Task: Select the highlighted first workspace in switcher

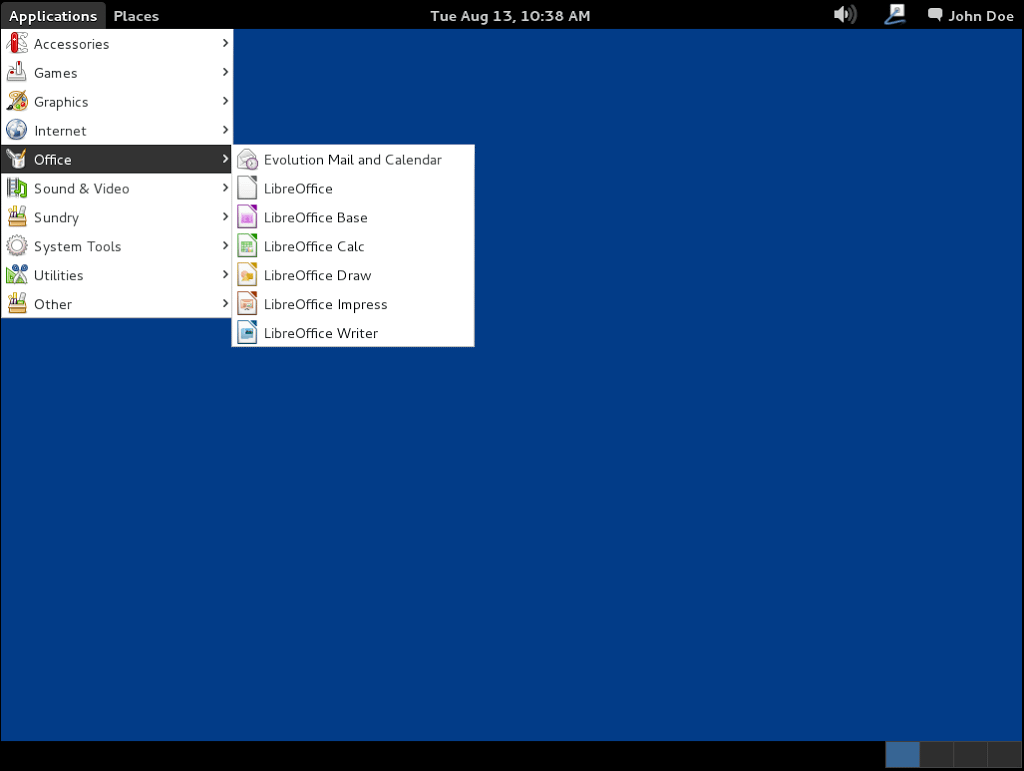Action: point(903,755)
